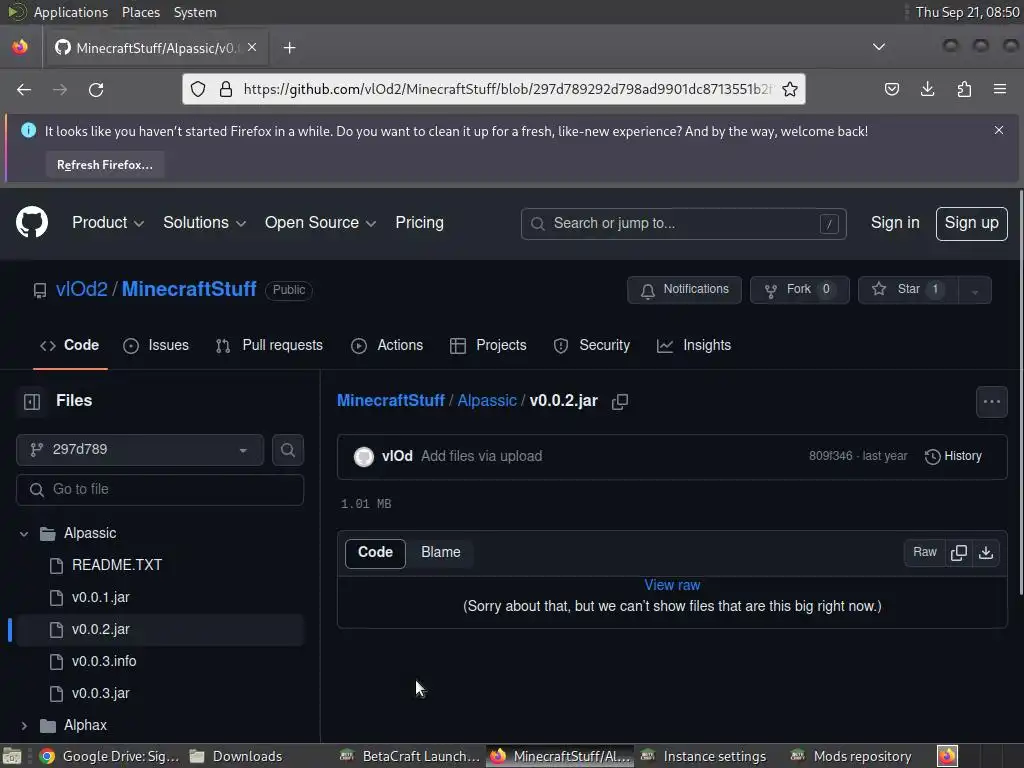
Task: Bookmark page with star icon in URL bar
Action: point(790,89)
